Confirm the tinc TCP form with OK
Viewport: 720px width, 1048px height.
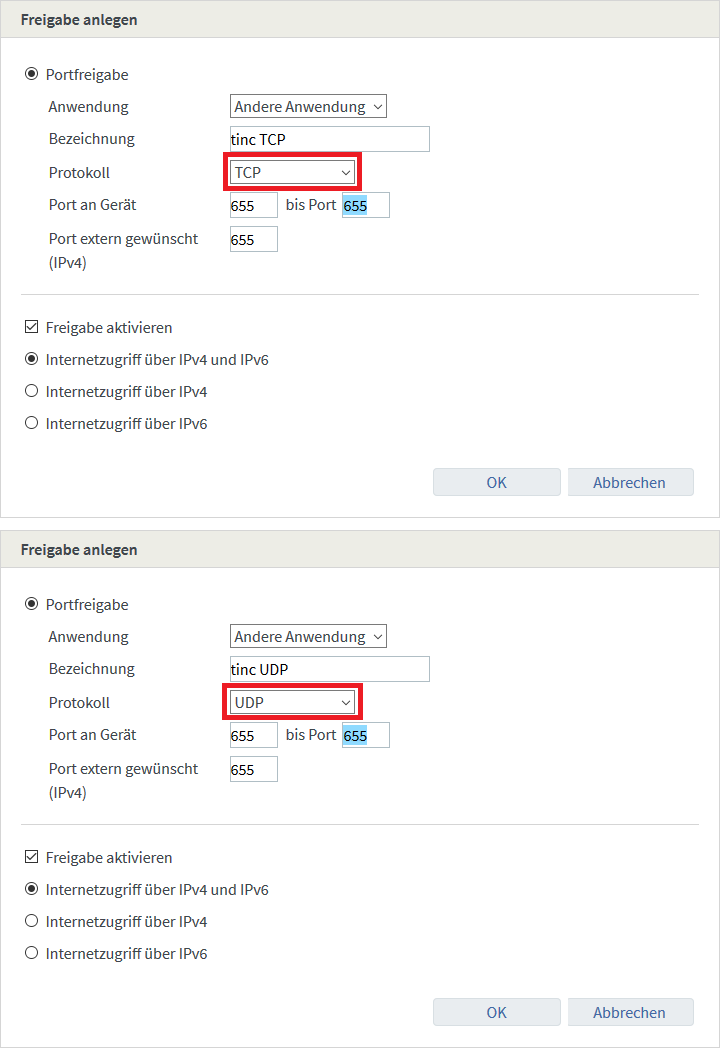point(496,482)
